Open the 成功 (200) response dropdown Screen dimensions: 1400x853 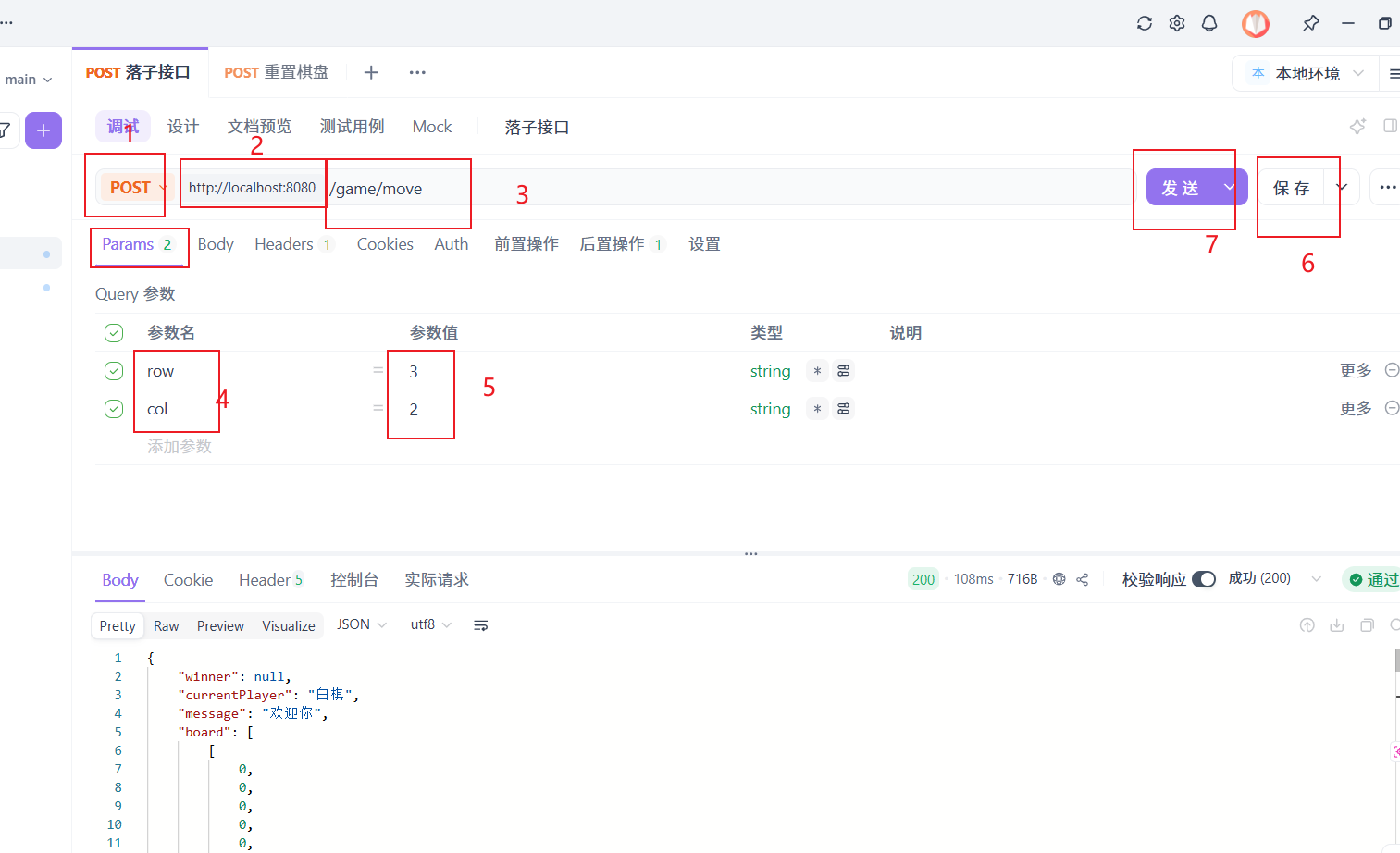[1274, 578]
